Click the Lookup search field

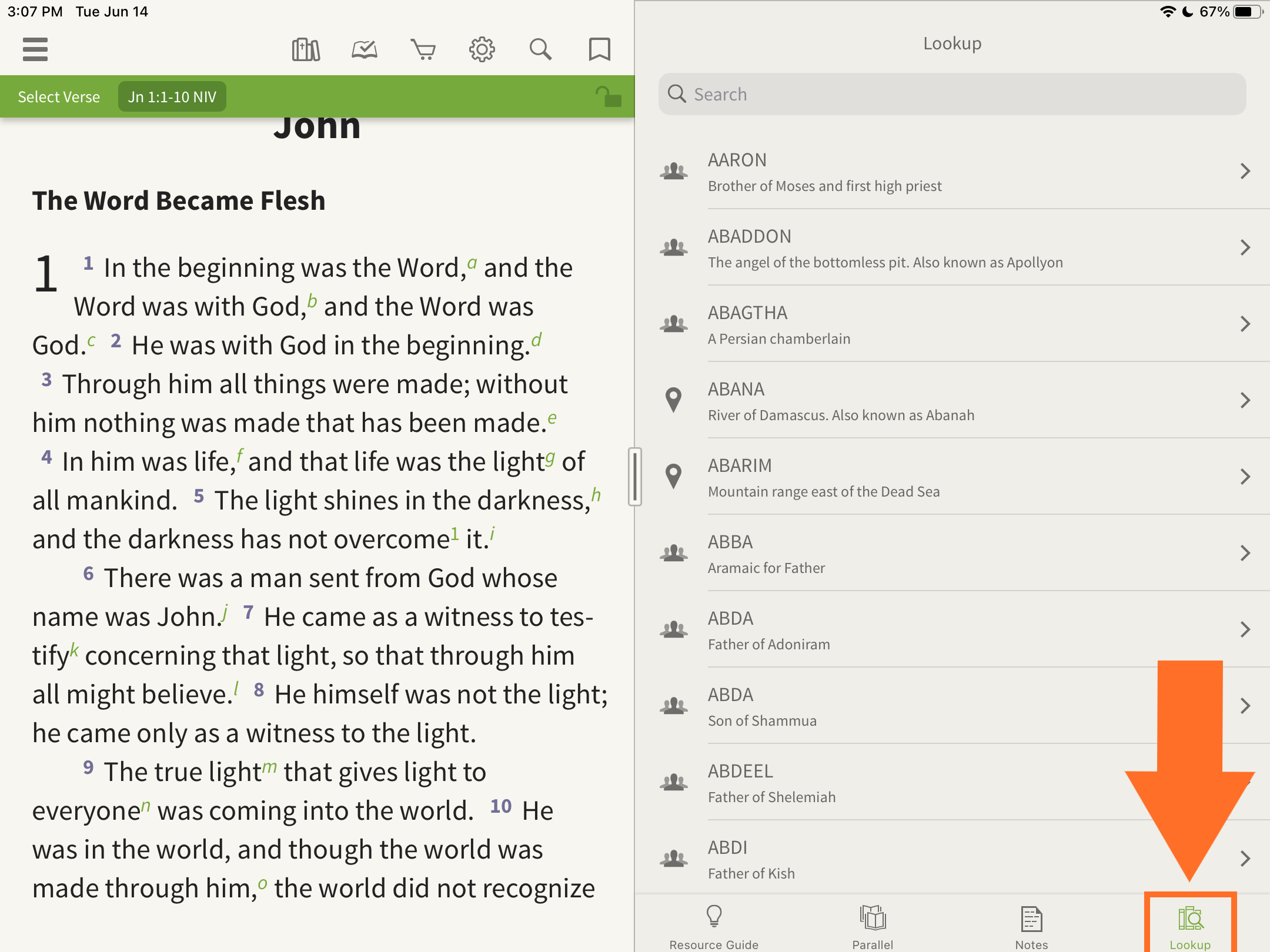(x=952, y=94)
